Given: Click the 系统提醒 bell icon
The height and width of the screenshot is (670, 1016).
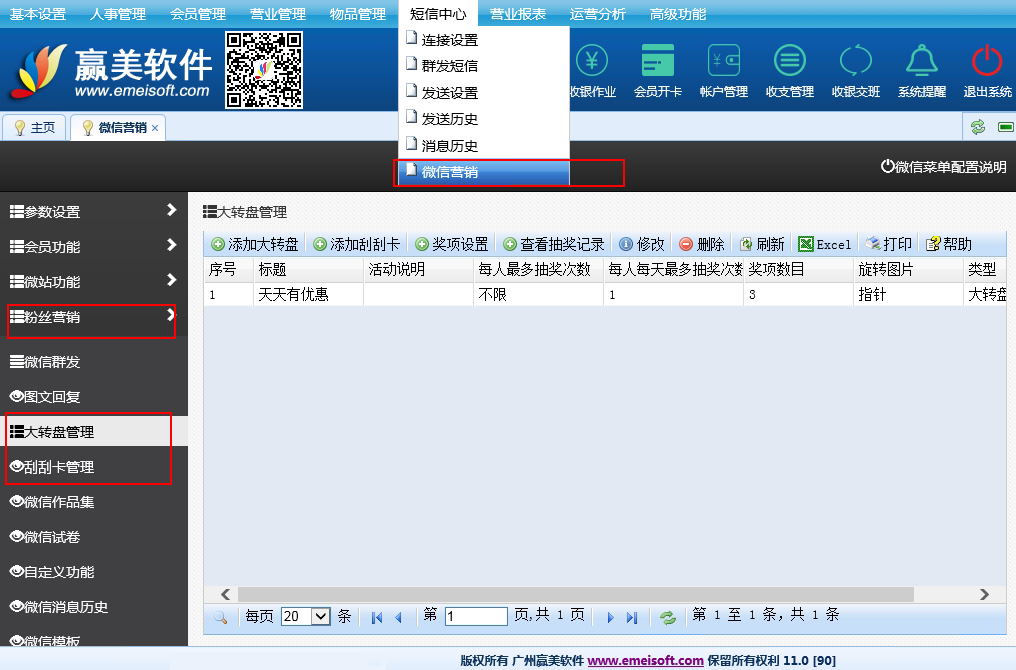Looking at the screenshot, I should click(x=921, y=62).
